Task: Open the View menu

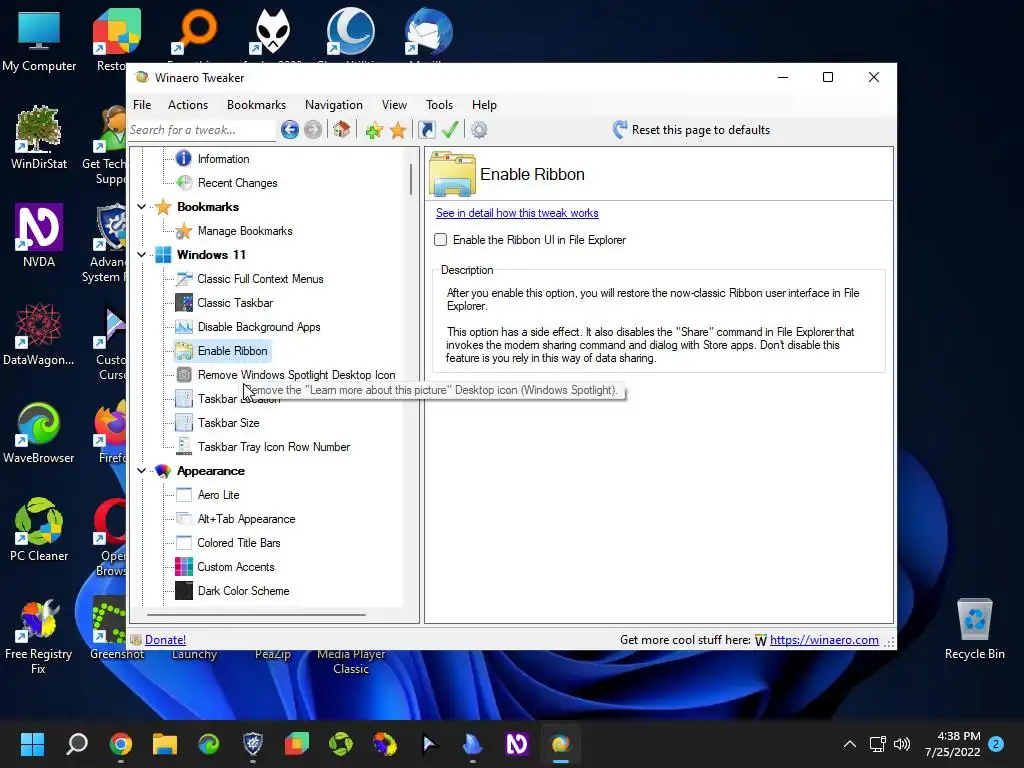Action: [394, 104]
